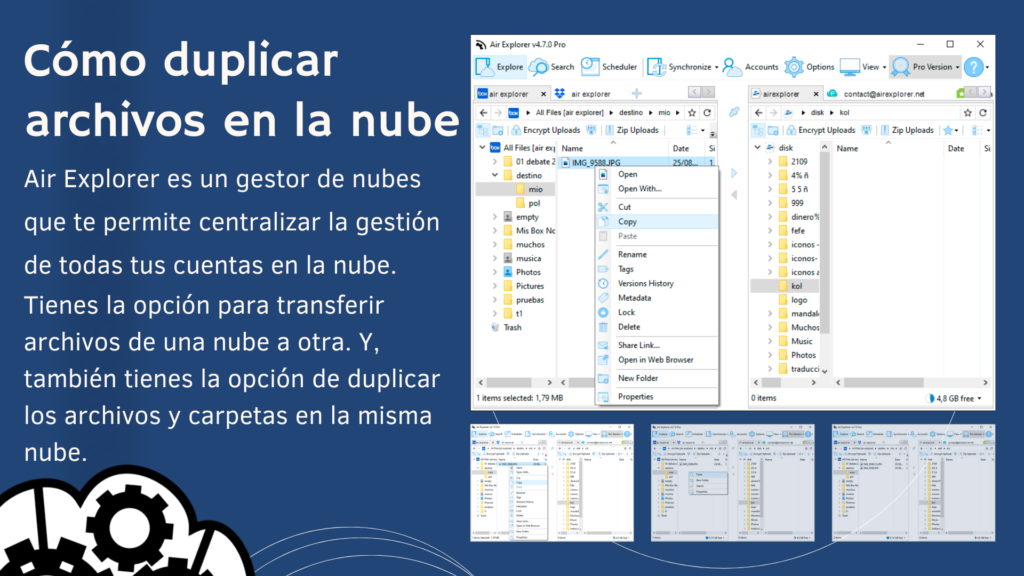Collapse the destino folder in the tree
This screenshot has height=576, width=1024.
pos(494,175)
